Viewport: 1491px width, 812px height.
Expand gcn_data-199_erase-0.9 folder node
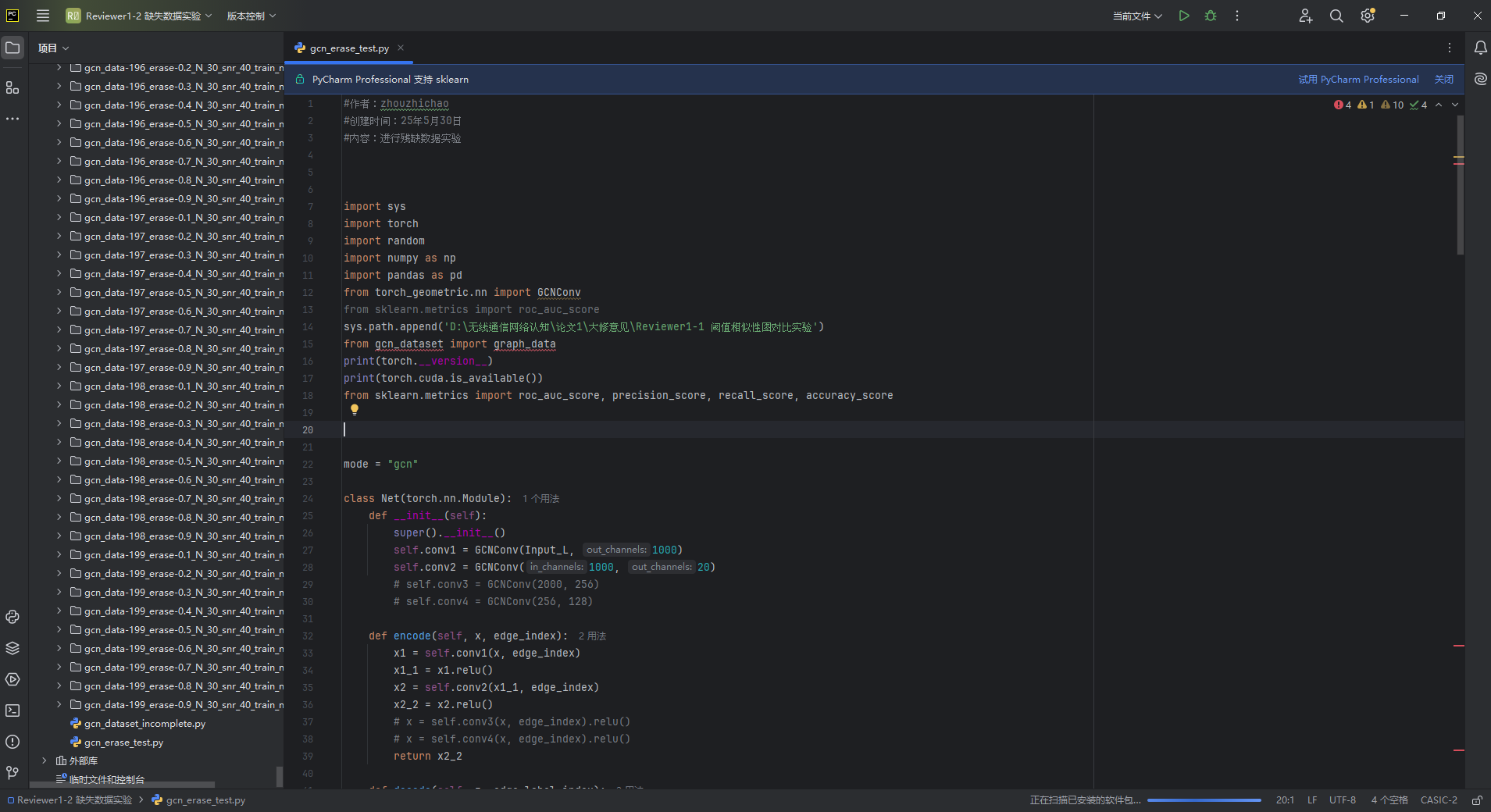59,704
